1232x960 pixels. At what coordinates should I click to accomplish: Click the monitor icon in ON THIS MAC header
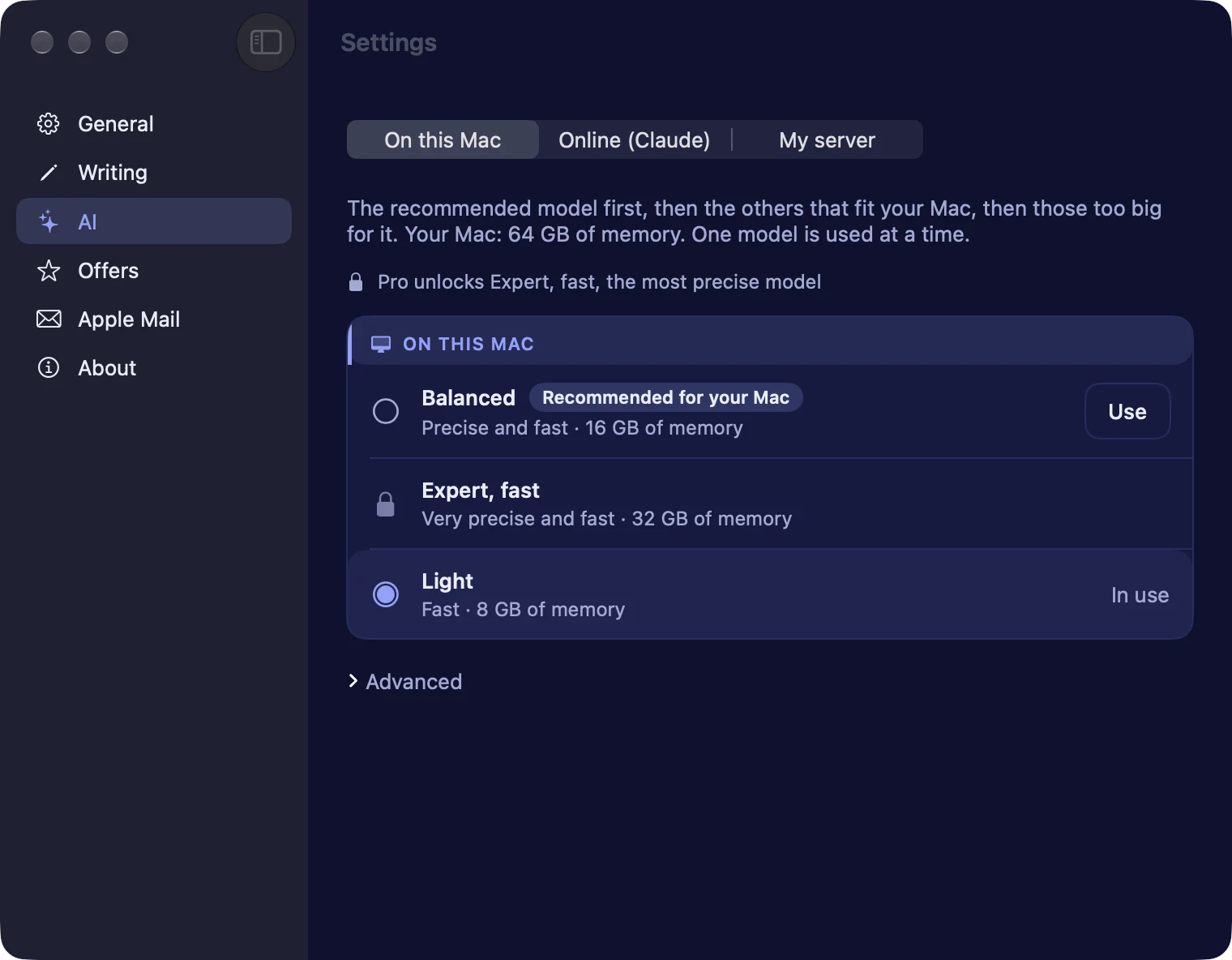381,344
